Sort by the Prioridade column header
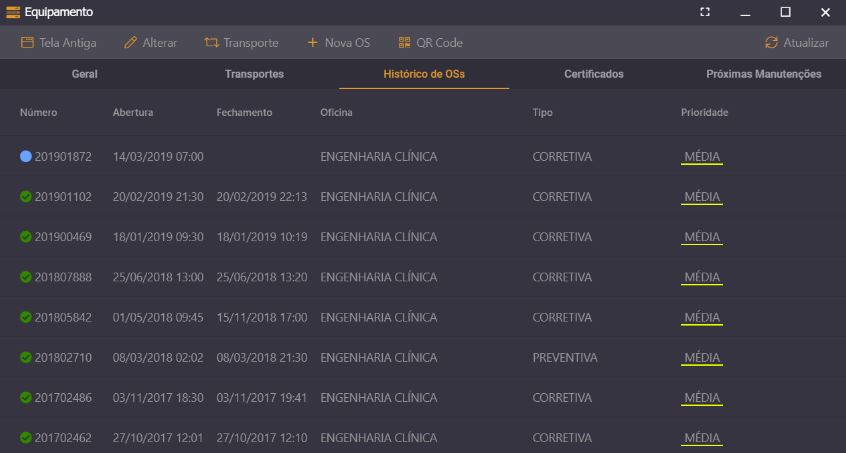This screenshot has width=846, height=453. [704, 113]
